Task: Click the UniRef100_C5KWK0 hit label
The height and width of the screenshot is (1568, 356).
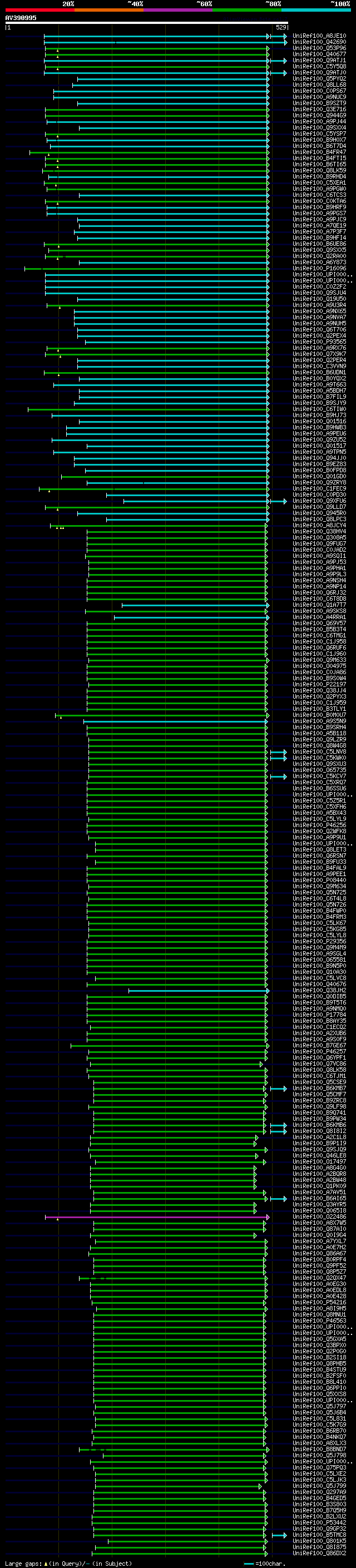Action: point(319,758)
